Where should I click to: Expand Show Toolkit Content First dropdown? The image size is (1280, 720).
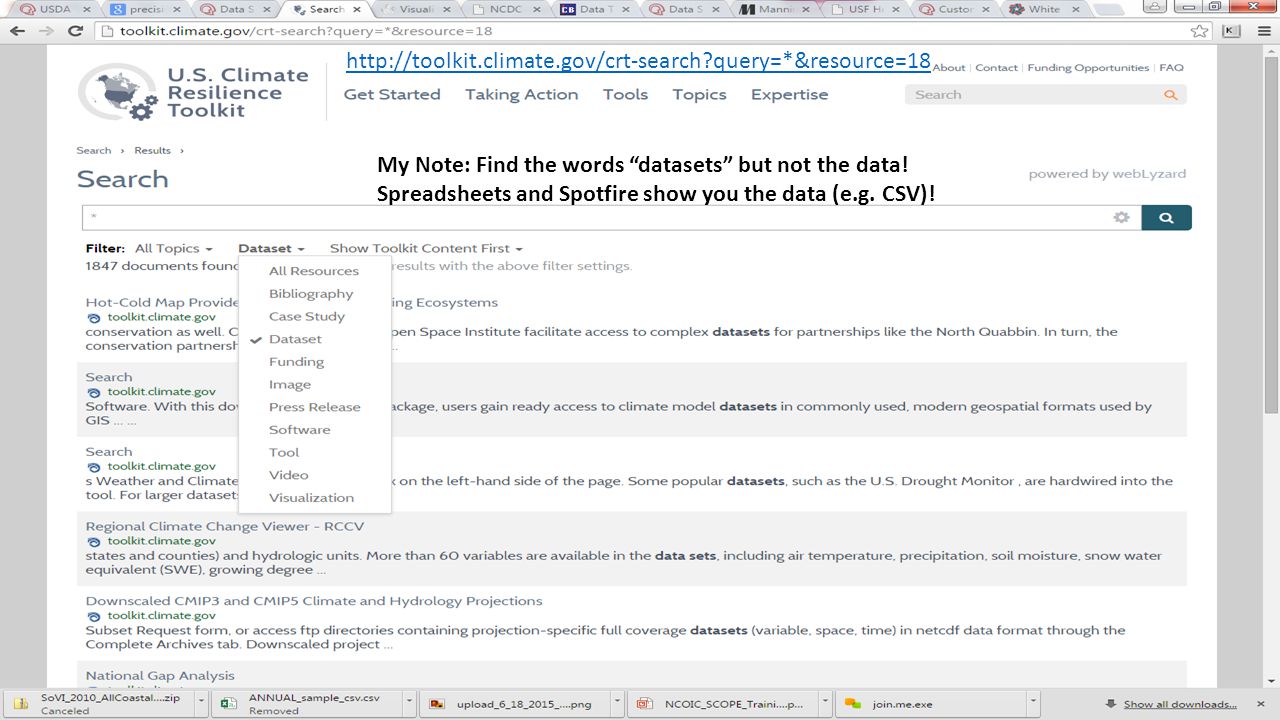click(x=426, y=248)
